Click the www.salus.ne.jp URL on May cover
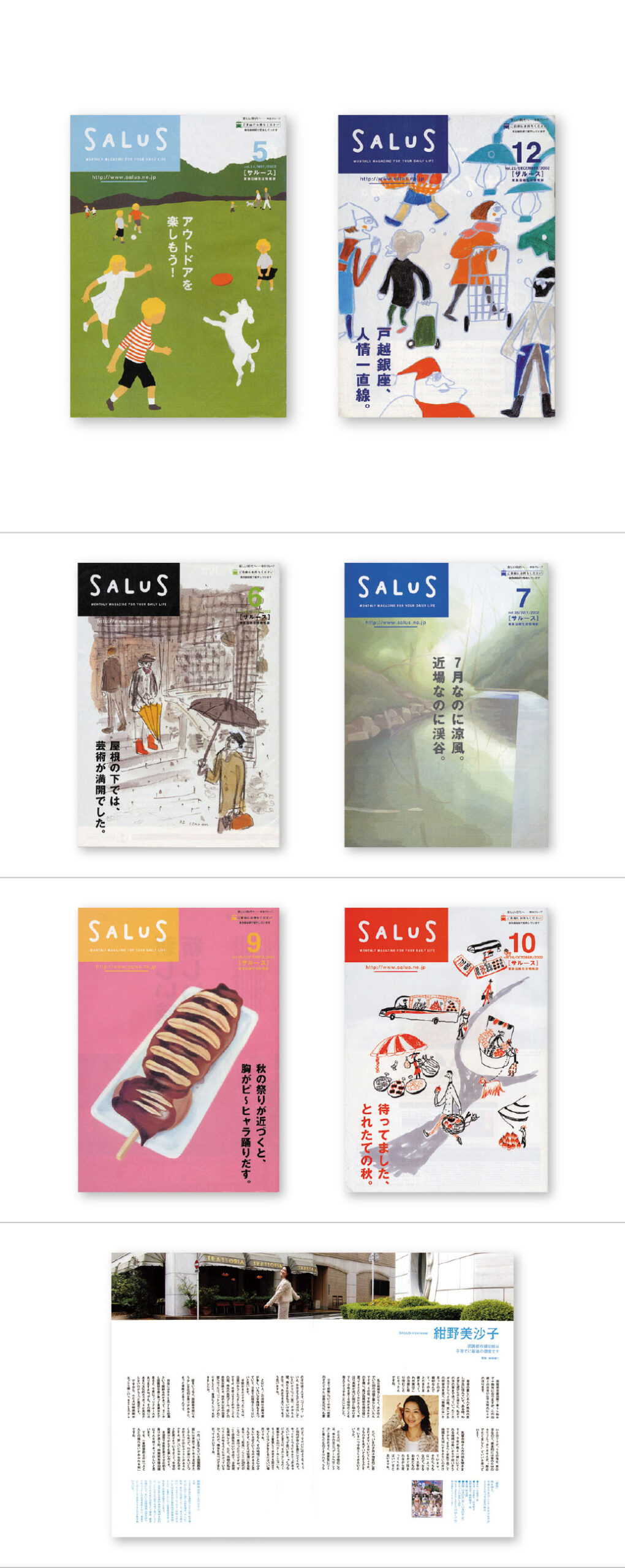 point(124,177)
